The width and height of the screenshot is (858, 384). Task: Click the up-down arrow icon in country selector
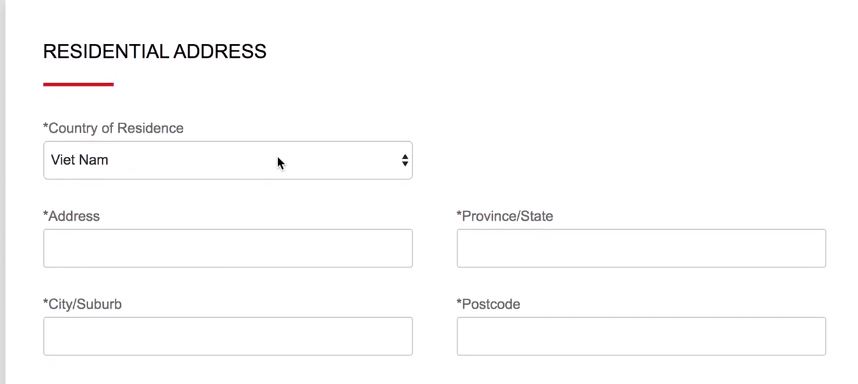(405, 160)
